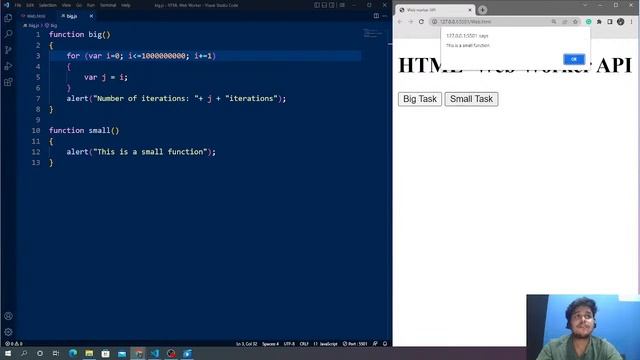
Task: Click the editor minimap
Action: (373, 33)
